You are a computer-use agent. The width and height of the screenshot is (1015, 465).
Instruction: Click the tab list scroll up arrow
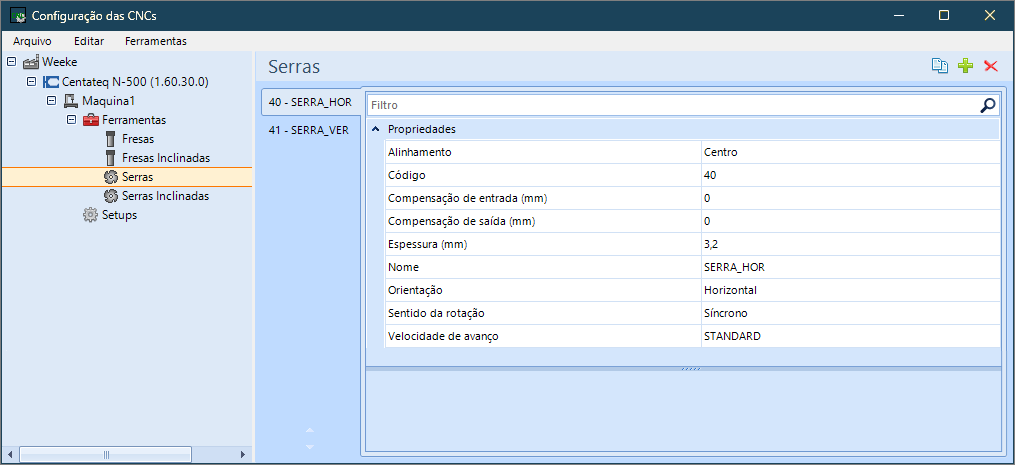coord(309,430)
